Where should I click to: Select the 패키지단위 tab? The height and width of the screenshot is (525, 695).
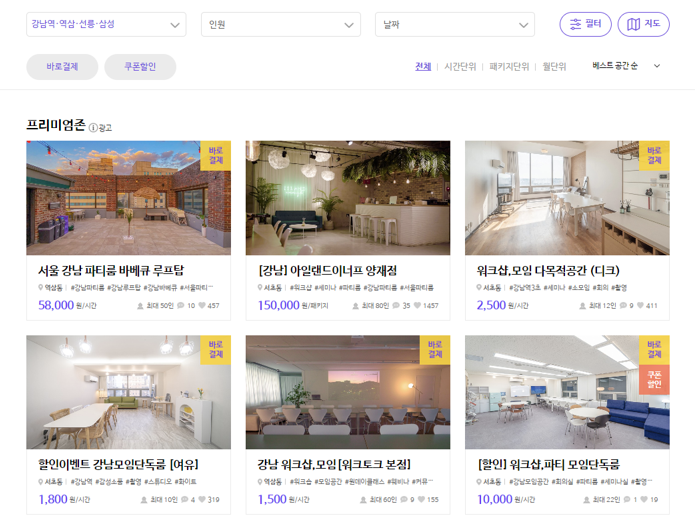509,67
